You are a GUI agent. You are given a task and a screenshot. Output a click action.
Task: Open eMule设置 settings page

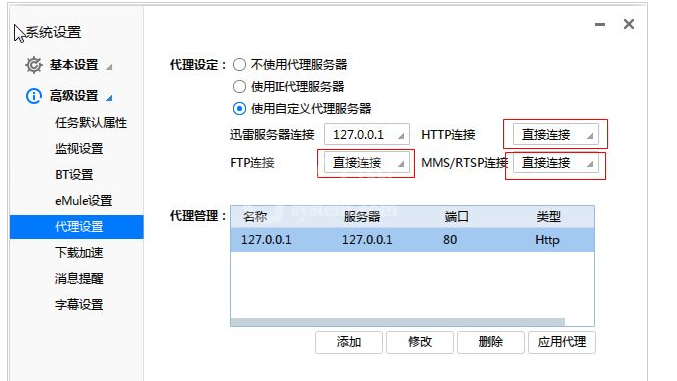click(84, 201)
